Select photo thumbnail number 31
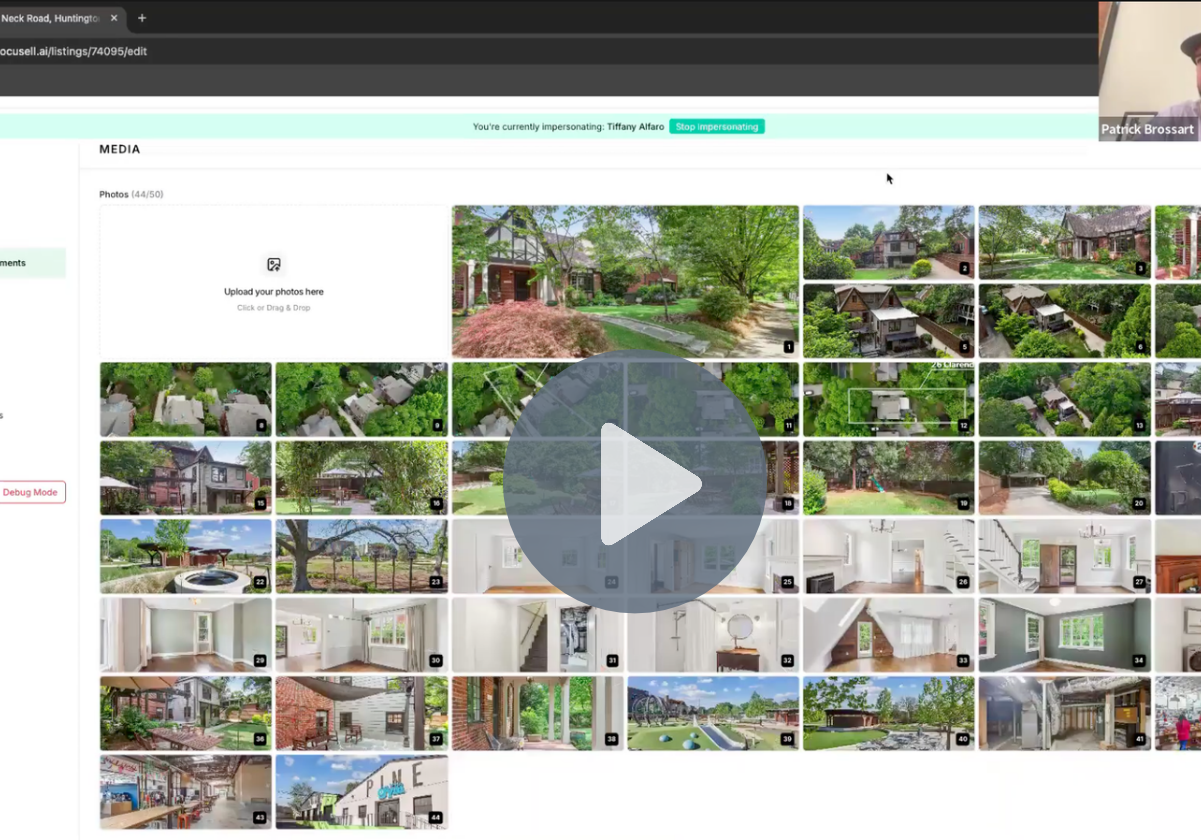The height and width of the screenshot is (840, 1201). (538, 635)
